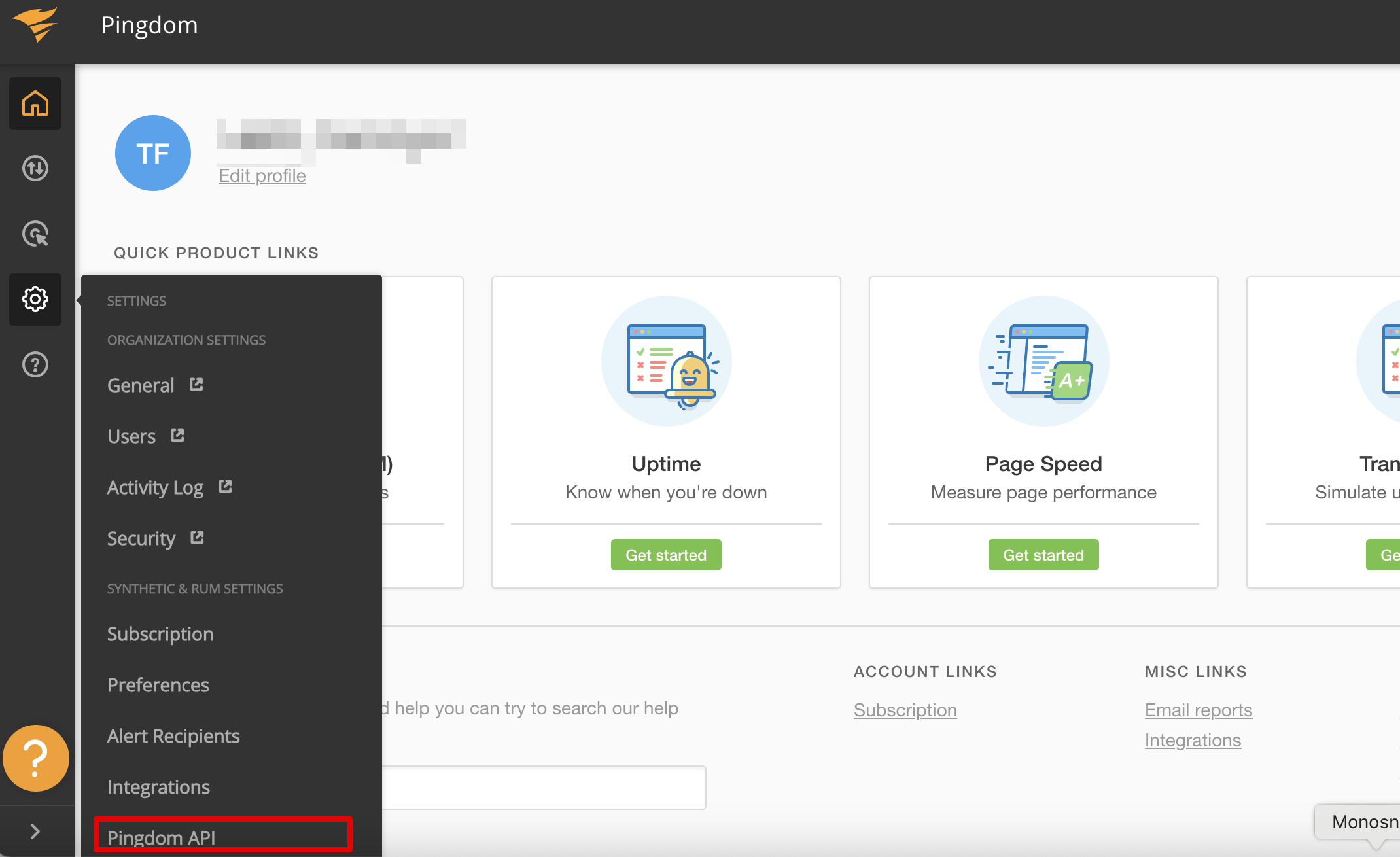Click Get started under Uptime
This screenshot has width=1400, height=857.
(x=666, y=555)
